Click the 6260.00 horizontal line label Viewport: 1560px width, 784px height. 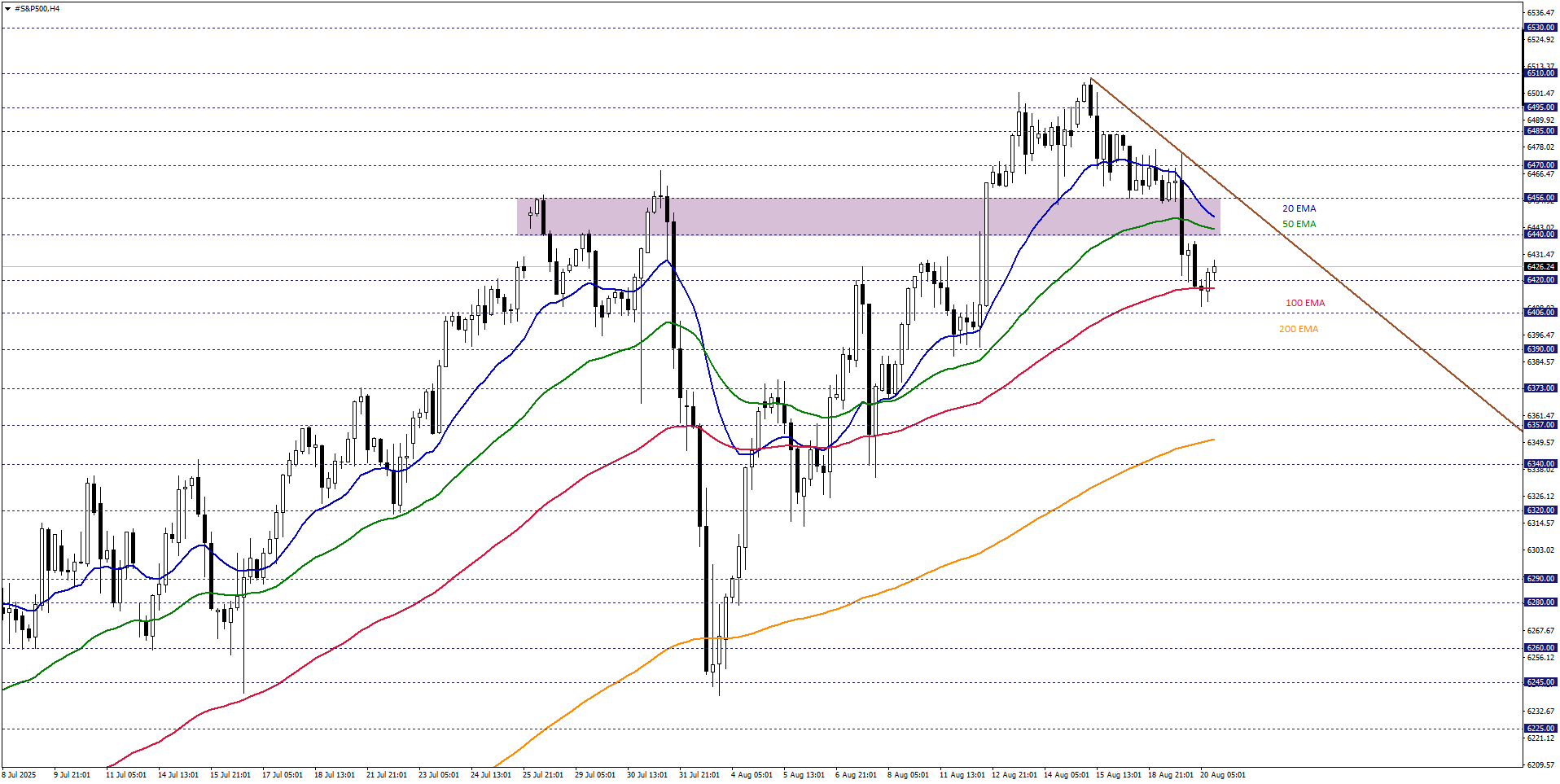point(1540,648)
